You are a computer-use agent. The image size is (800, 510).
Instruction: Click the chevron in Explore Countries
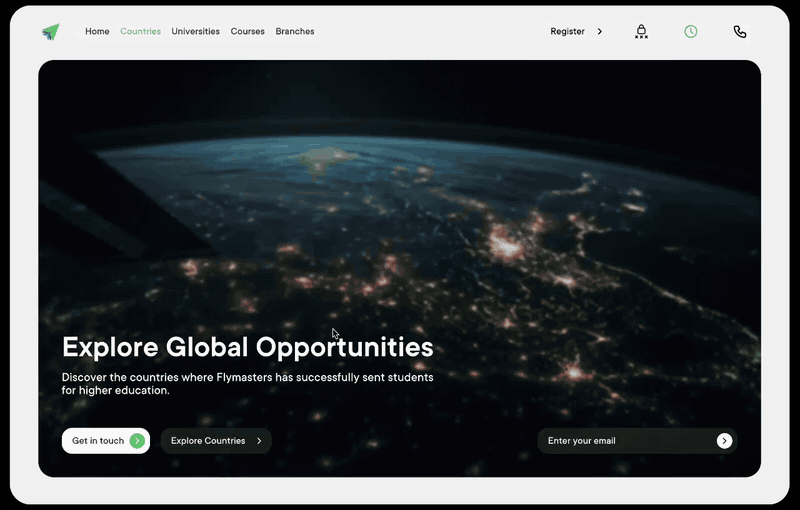click(x=259, y=441)
